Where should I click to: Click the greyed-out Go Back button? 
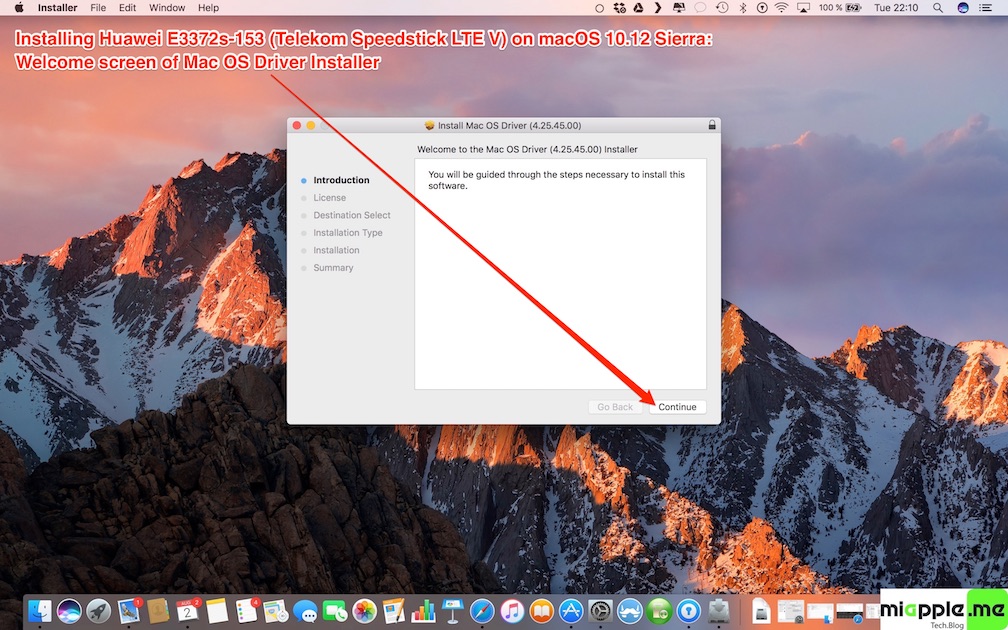(615, 407)
